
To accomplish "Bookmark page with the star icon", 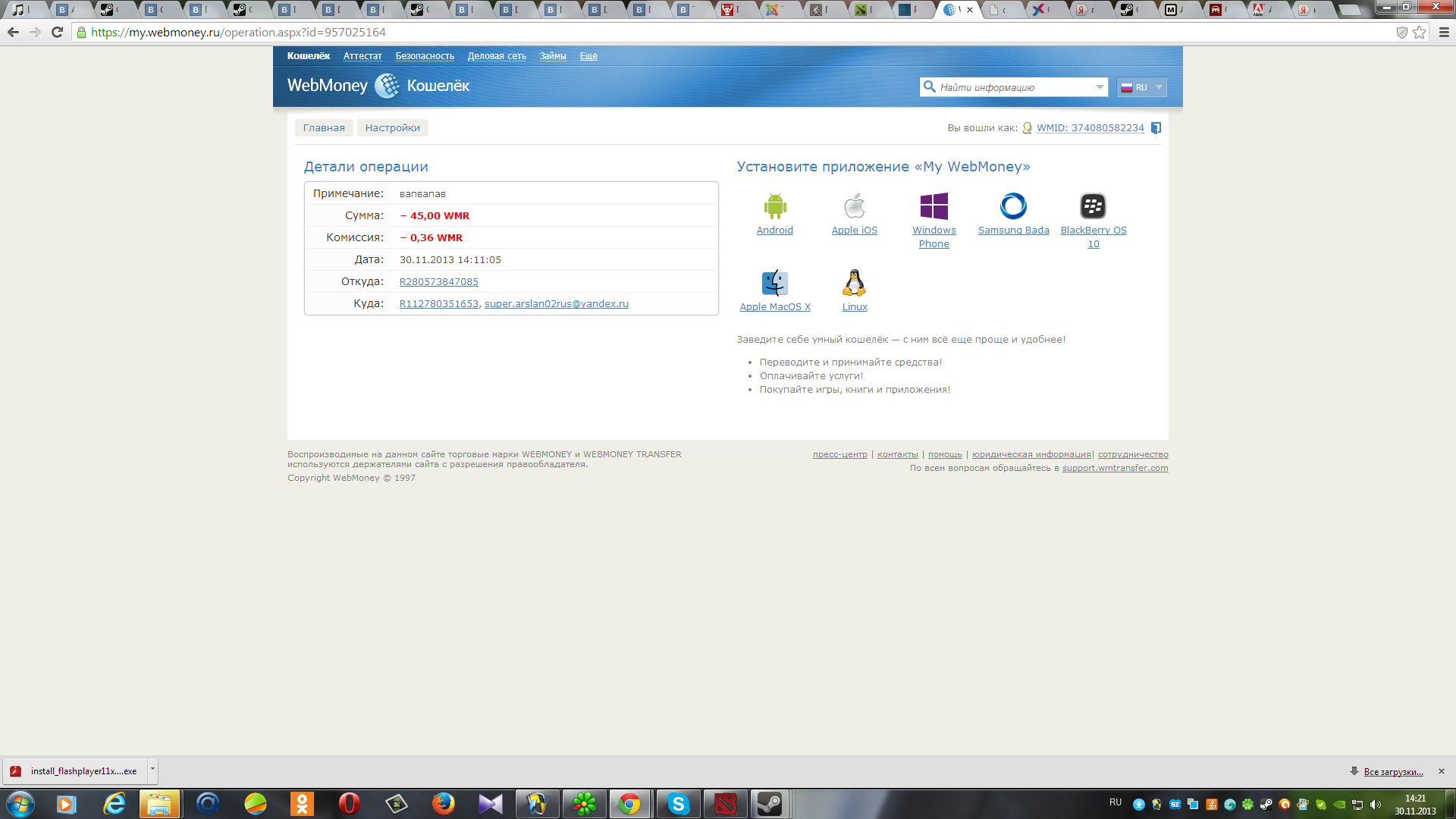I will 1419,33.
